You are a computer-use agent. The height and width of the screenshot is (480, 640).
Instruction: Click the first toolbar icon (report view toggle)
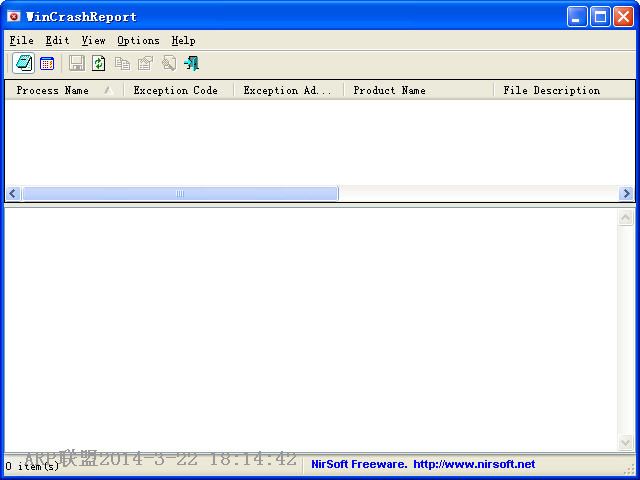pyautogui.click(x=23, y=63)
